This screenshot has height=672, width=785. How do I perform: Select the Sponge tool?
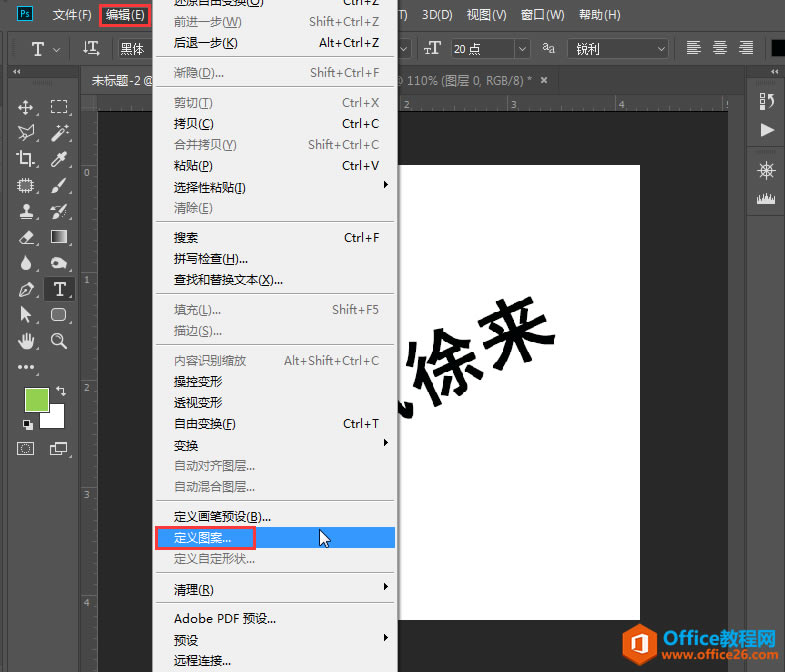point(59,263)
